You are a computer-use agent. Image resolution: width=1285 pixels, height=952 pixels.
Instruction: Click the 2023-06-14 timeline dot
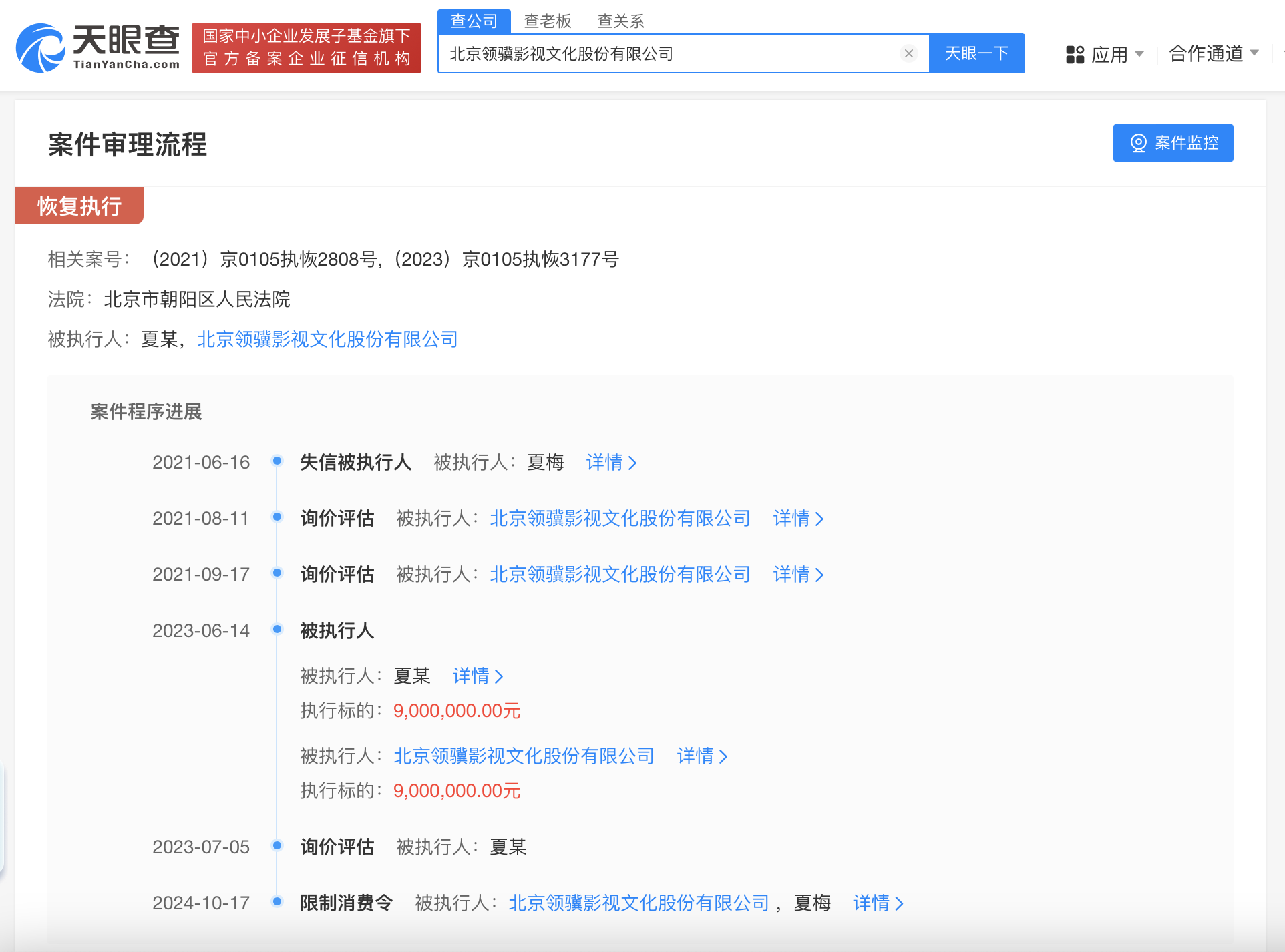click(x=277, y=629)
